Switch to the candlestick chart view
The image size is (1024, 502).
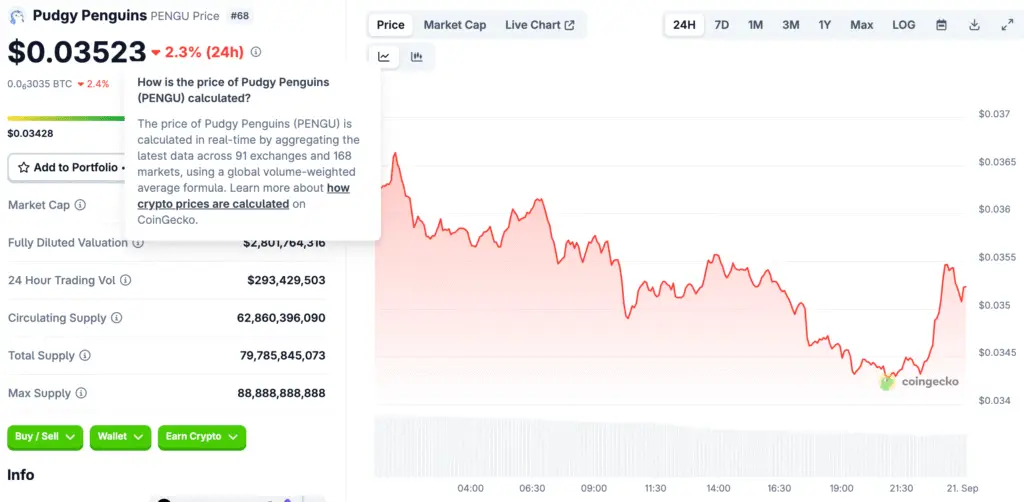coord(416,57)
